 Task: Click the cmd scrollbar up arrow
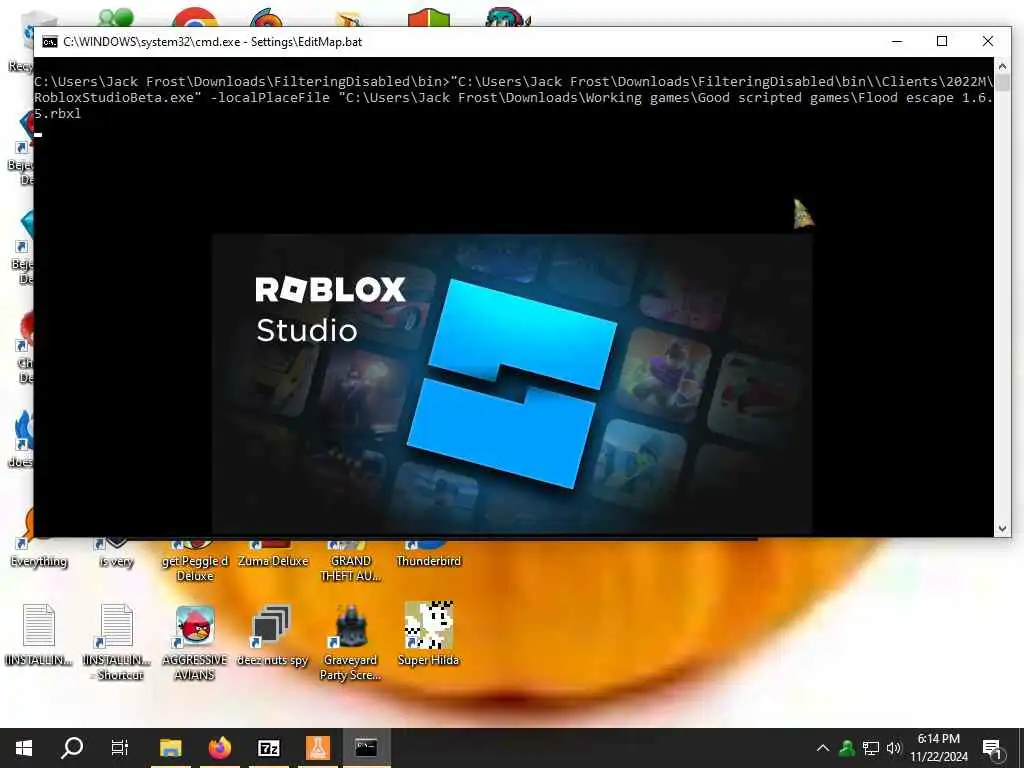coord(1002,66)
